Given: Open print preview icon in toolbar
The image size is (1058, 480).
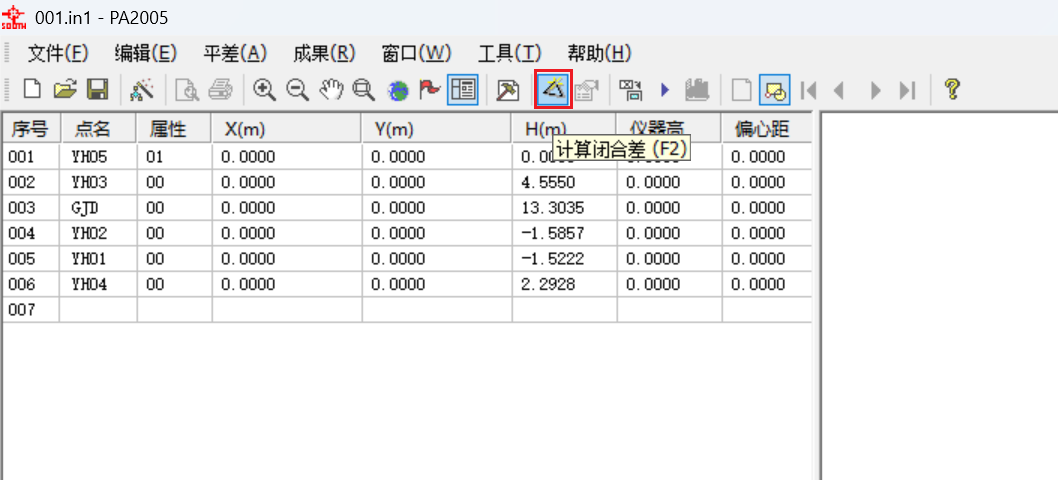Looking at the screenshot, I should 188,88.
